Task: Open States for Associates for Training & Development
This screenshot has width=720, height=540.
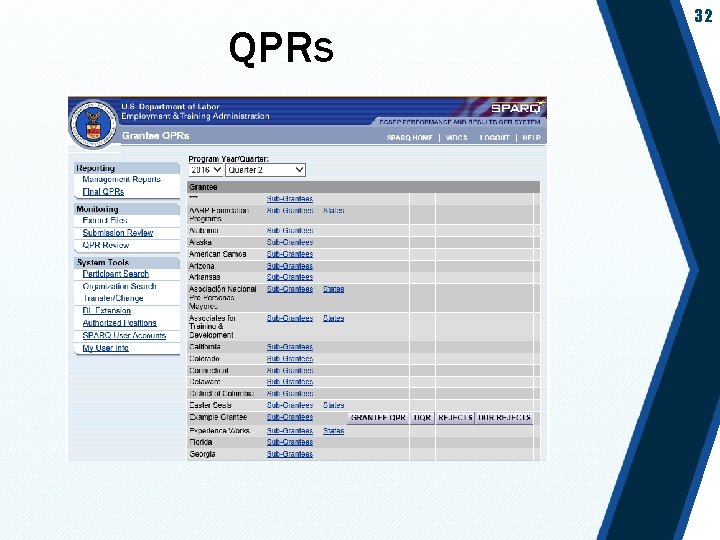Action: [333, 318]
